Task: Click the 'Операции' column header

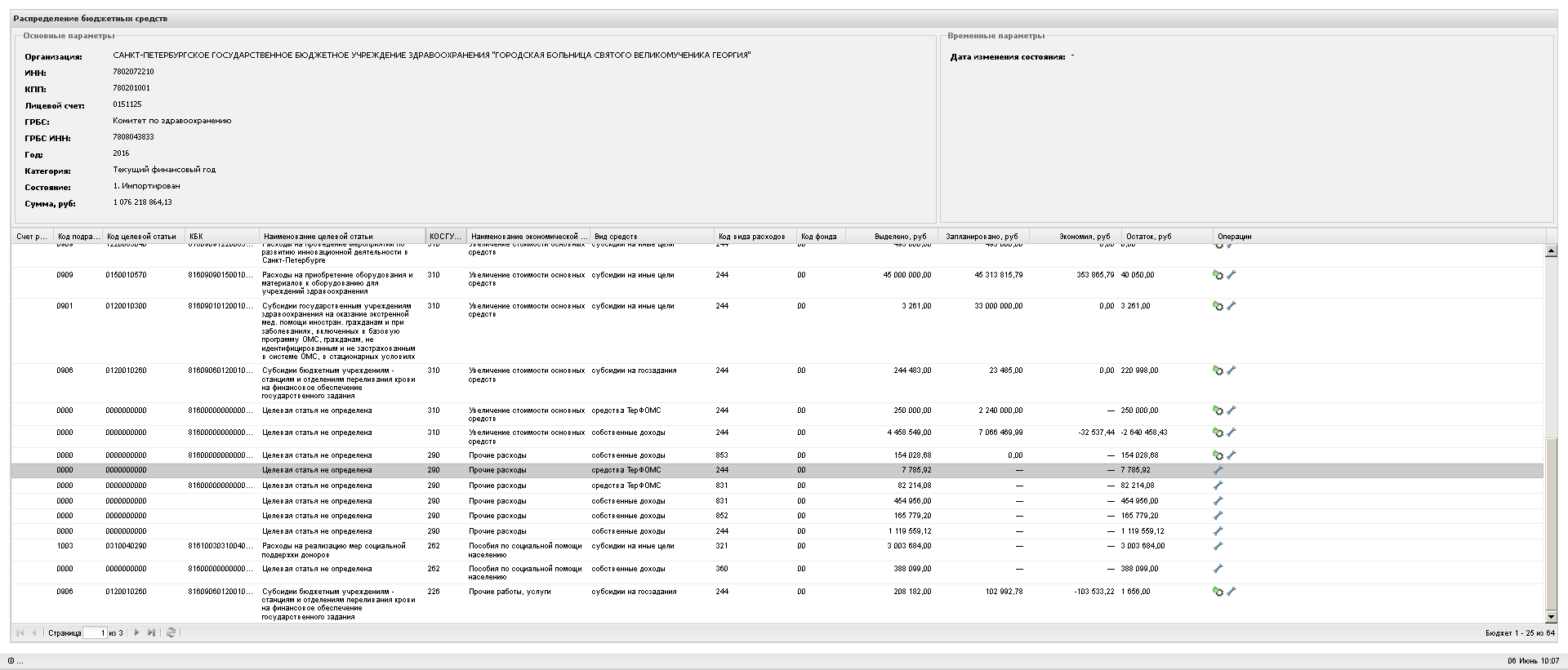Action: pyautogui.click(x=1379, y=237)
